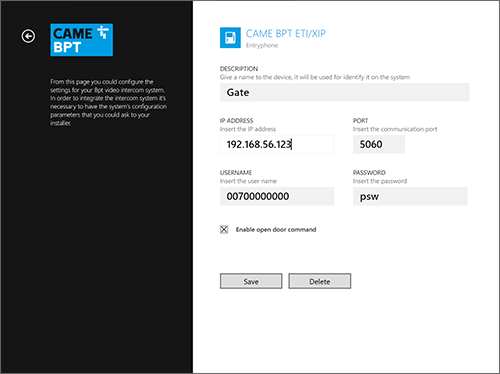The height and width of the screenshot is (374, 500).
Task: Click the 'Insert the communication port' hint
Action: click(x=395, y=129)
